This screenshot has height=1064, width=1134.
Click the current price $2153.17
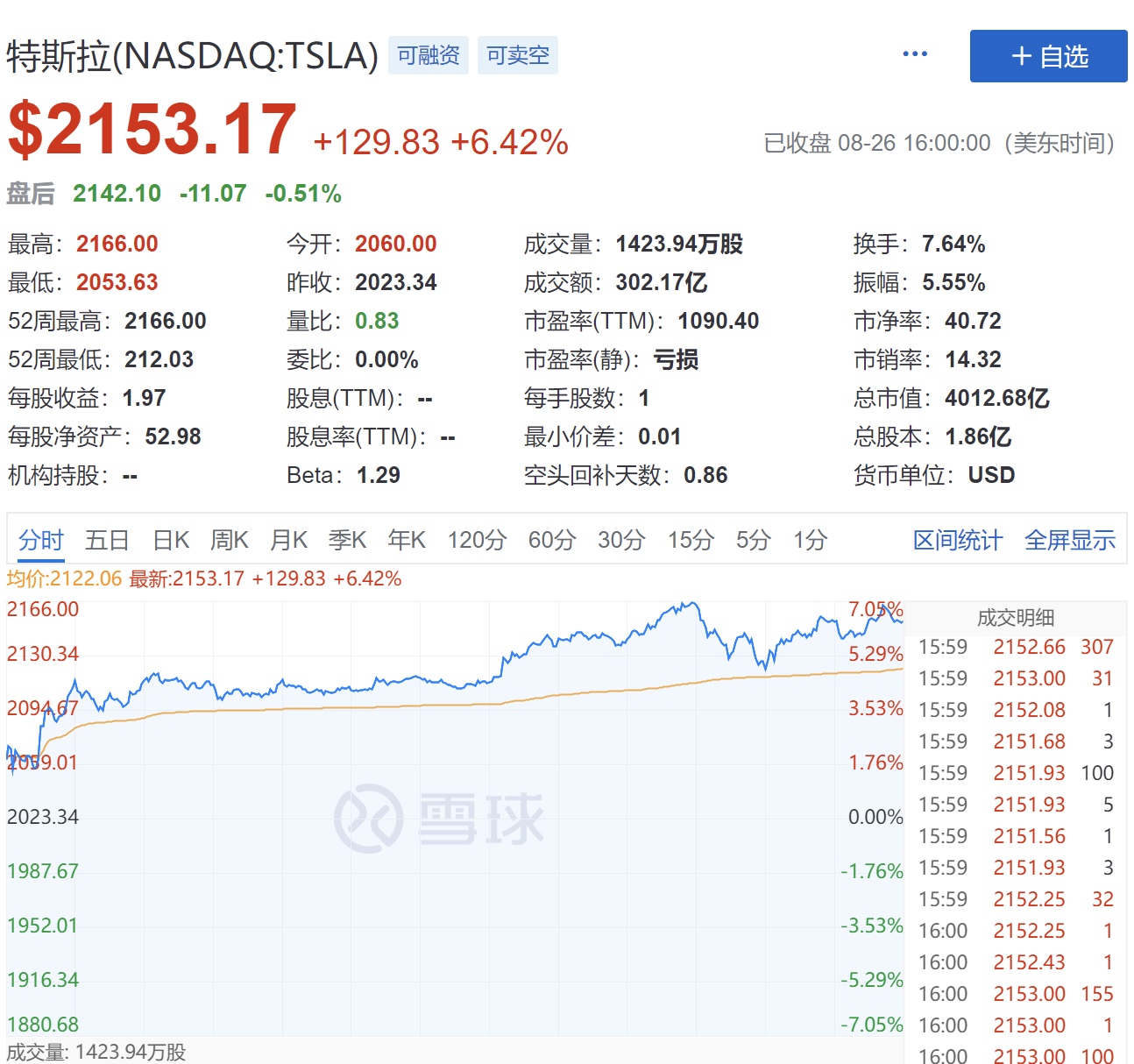[x=152, y=130]
